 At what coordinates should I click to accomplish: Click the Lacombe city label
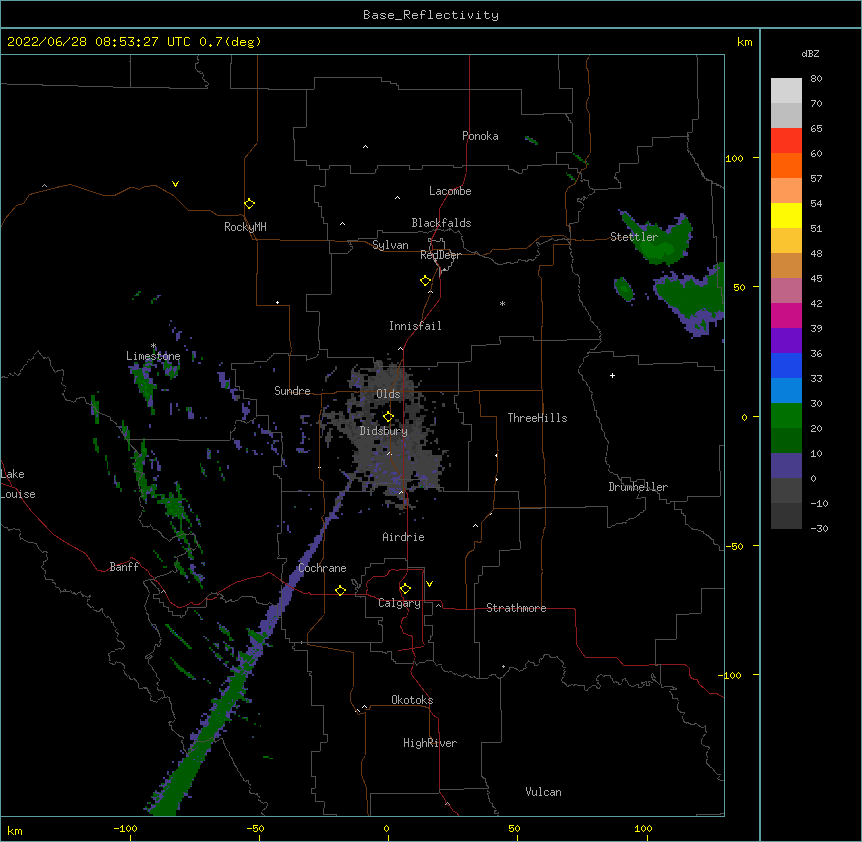(450, 191)
